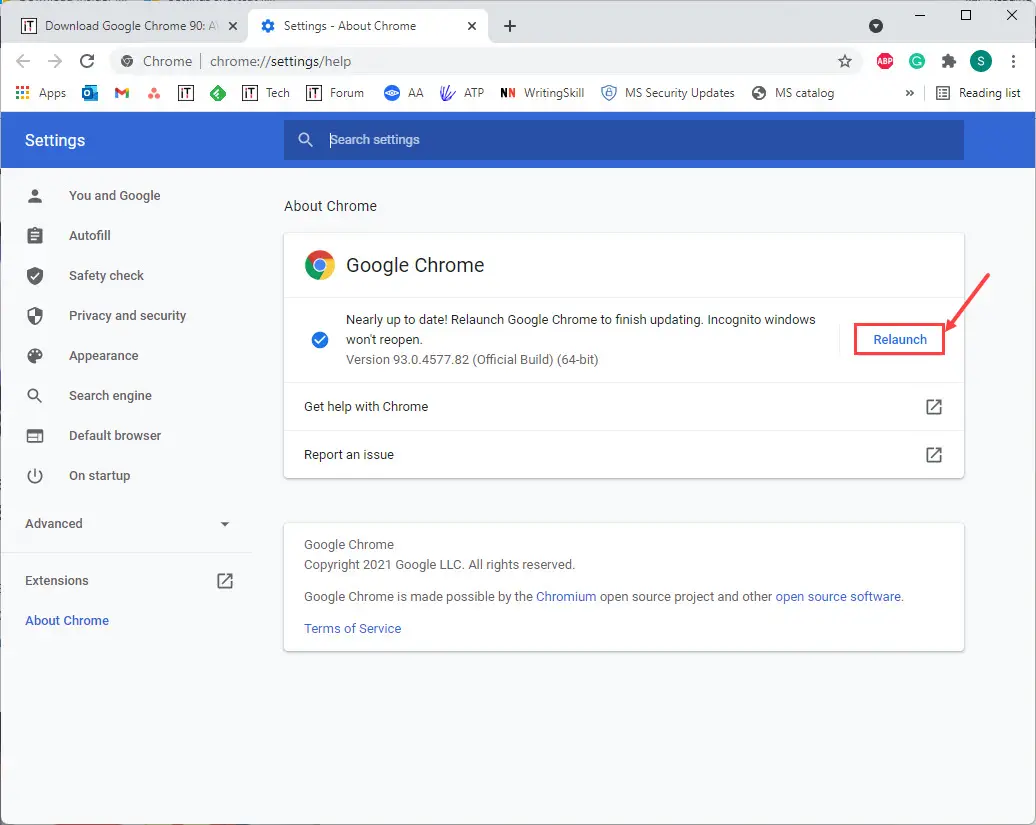
Task: Open the unlabeled iT bookmark icon
Action: 186,93
